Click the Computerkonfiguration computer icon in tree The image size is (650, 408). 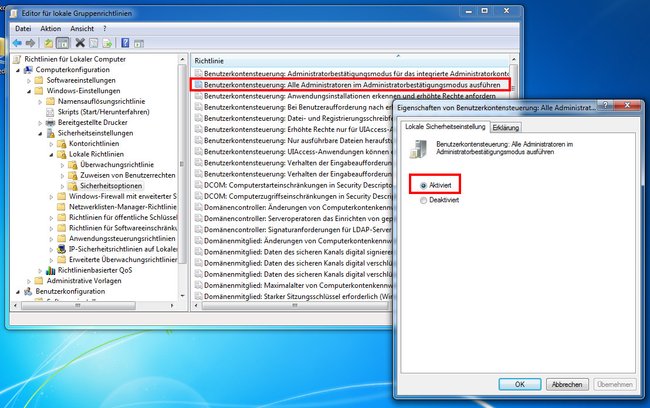pos(28,70)
